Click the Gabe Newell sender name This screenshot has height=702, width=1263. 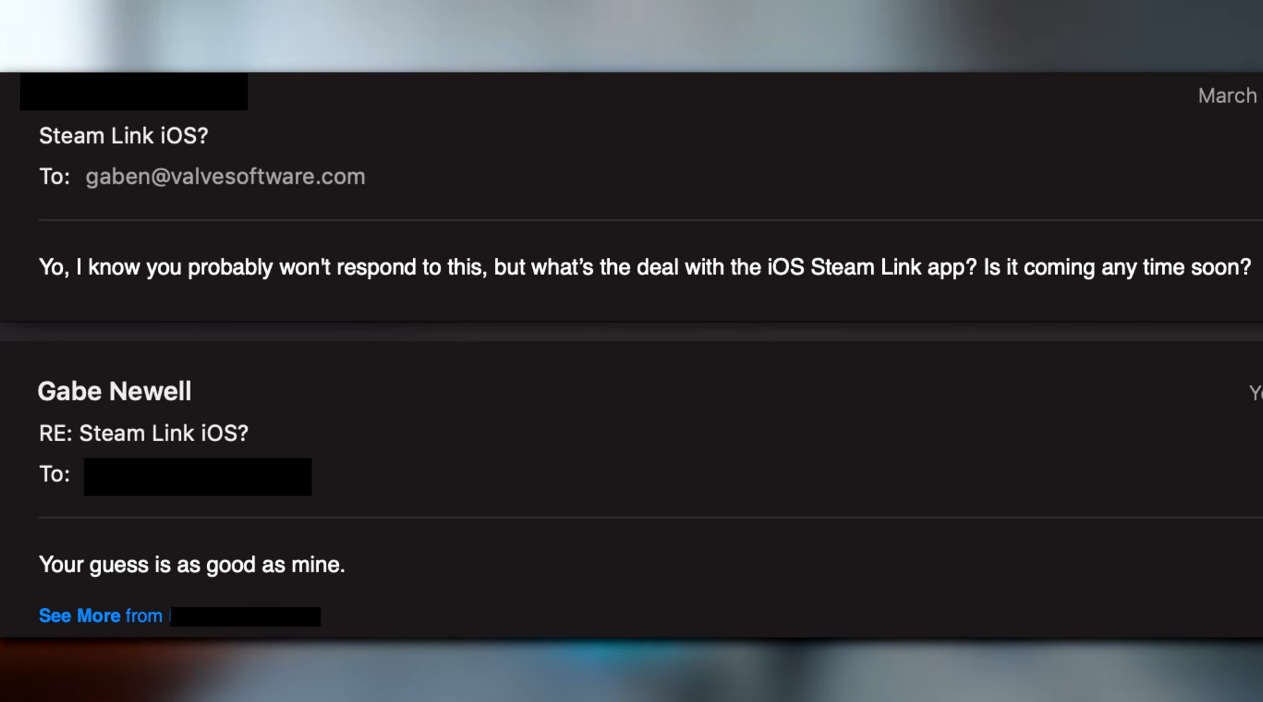(114, 391)
